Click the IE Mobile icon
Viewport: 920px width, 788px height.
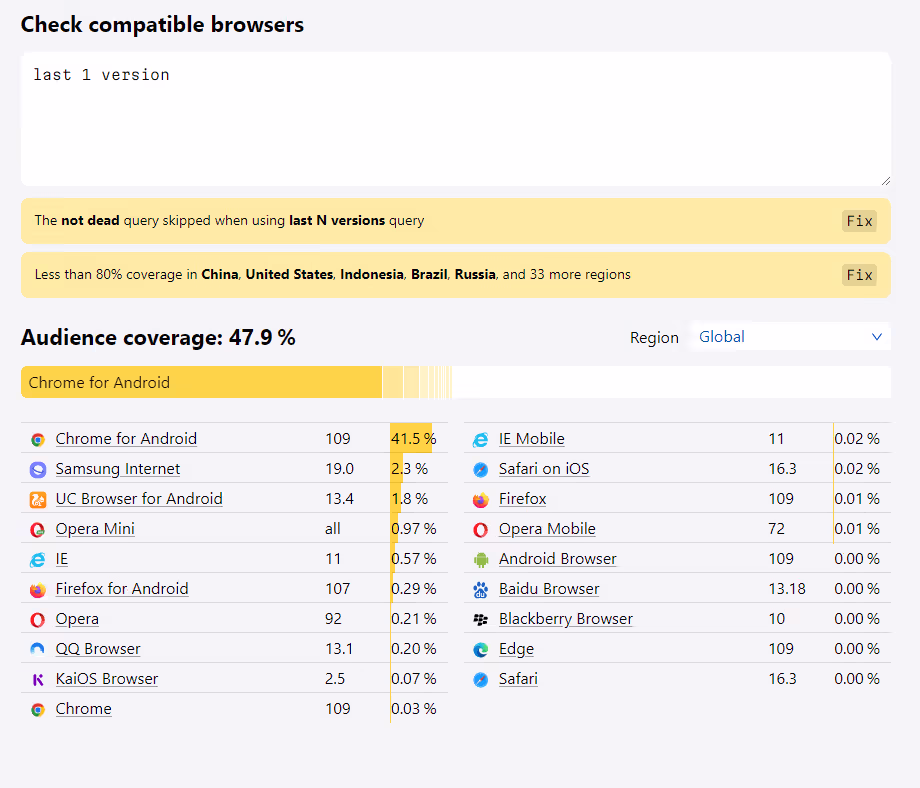coord(481,439)
